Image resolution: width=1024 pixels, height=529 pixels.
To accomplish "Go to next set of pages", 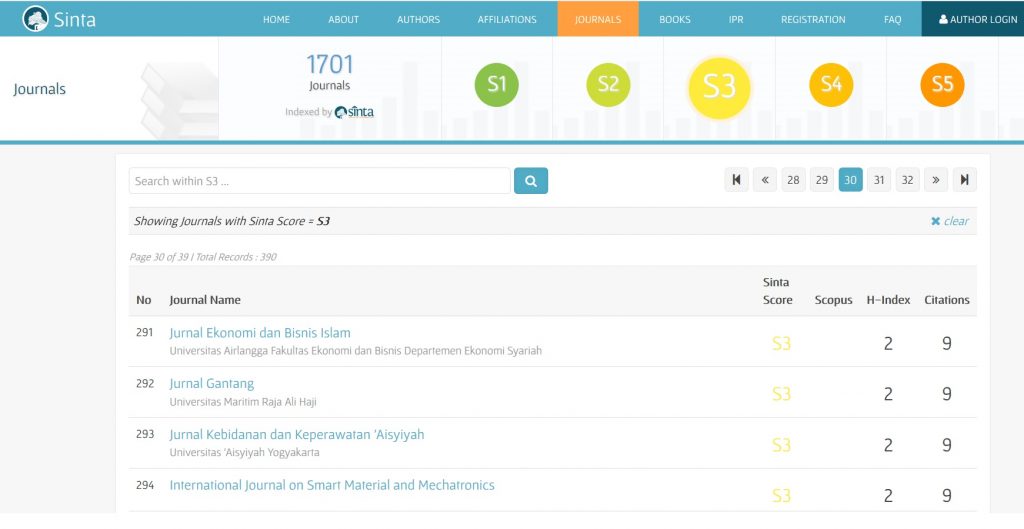I will [x=936, y=180].
